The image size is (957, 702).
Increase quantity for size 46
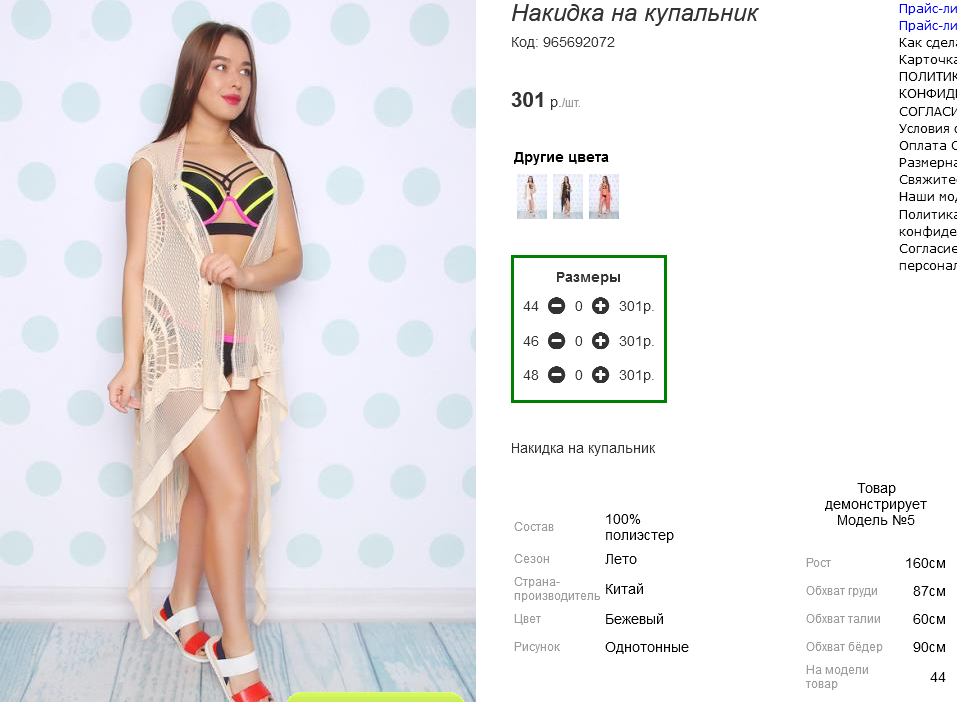[x=600, y=341]
